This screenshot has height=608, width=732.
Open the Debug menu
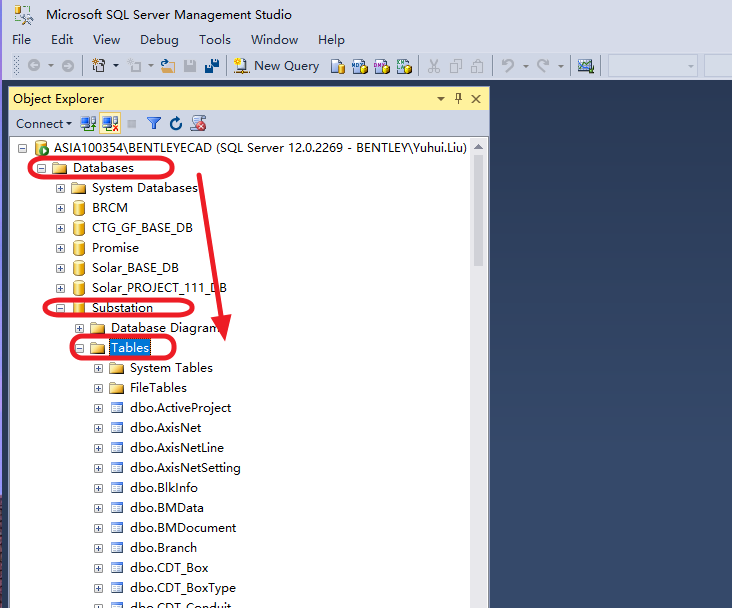tap(159, 40)
